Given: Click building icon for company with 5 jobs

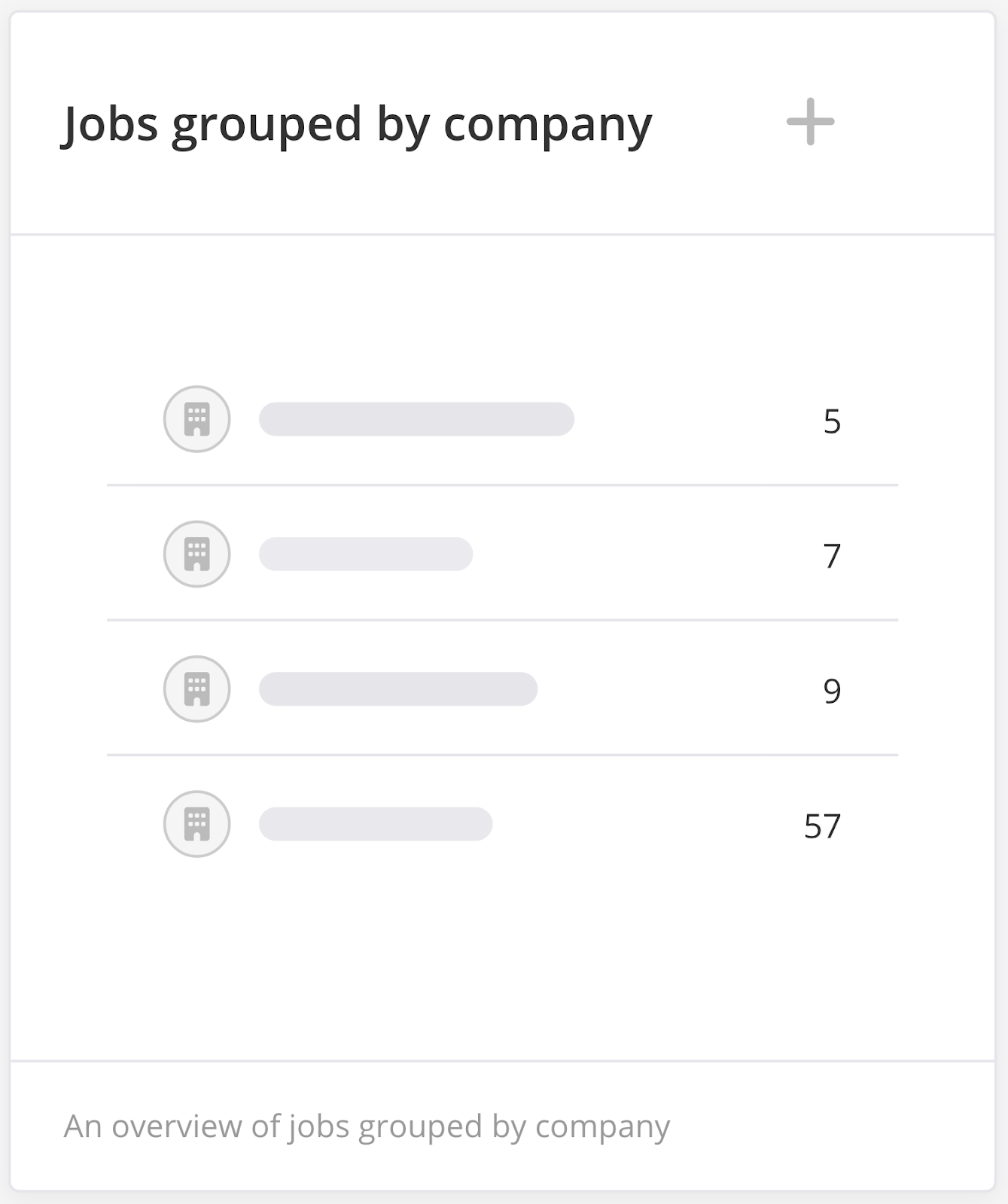Looking at the screenshot, I should [x=196, y=419].
